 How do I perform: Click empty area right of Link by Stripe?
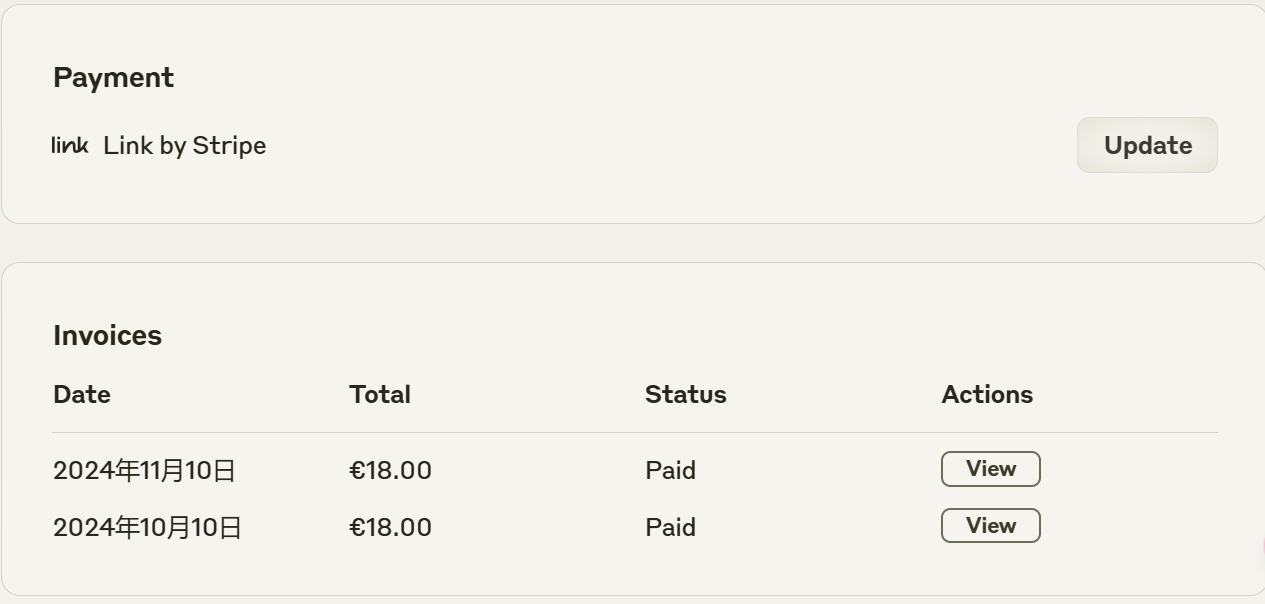pyautogui.click(x=670, y=145)
